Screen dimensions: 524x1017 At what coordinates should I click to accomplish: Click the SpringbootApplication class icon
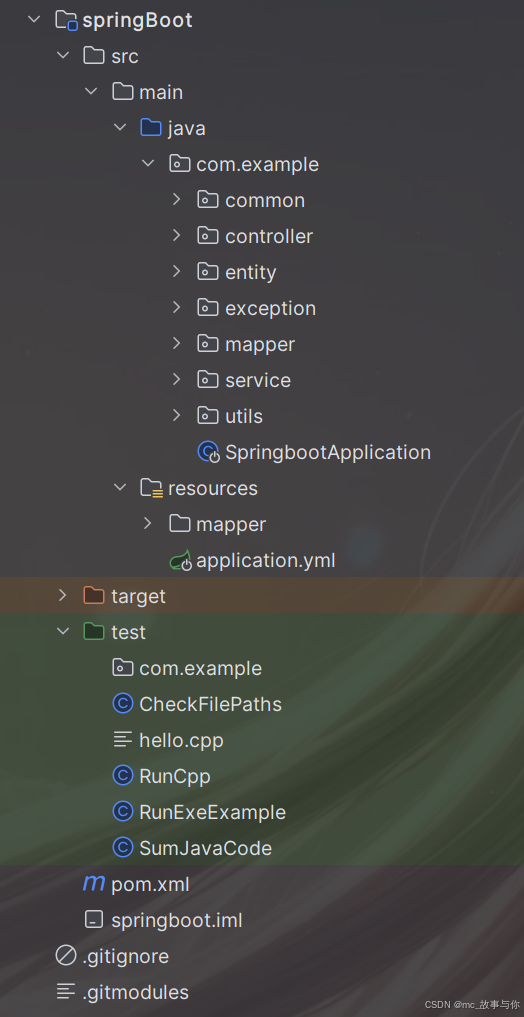click(x=208, y=452)
